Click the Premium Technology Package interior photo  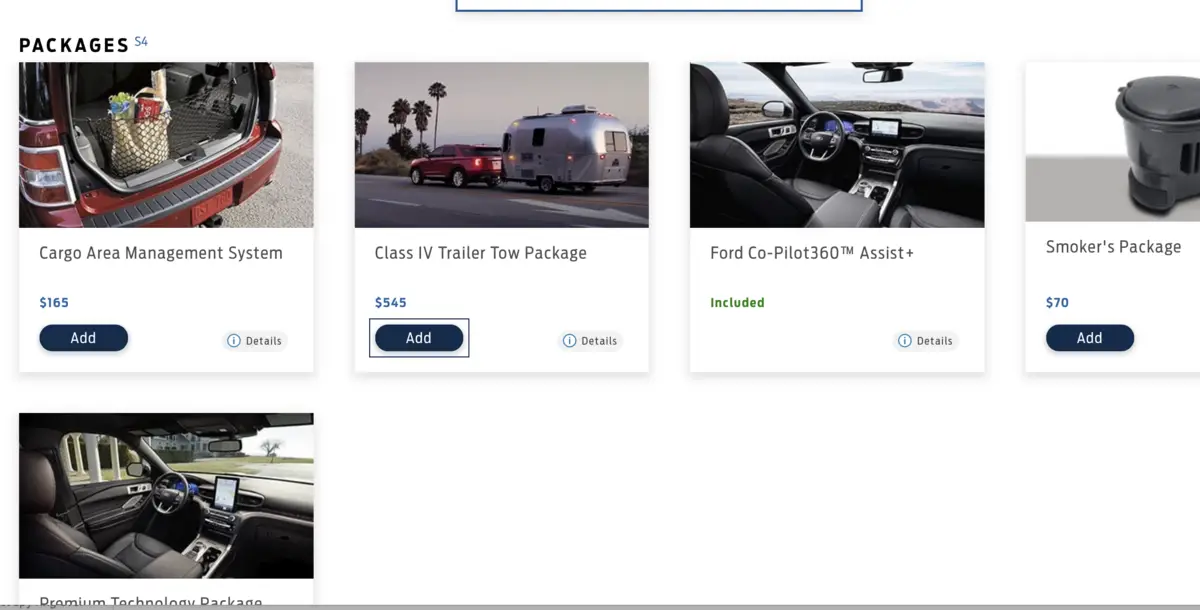point(166,496)
